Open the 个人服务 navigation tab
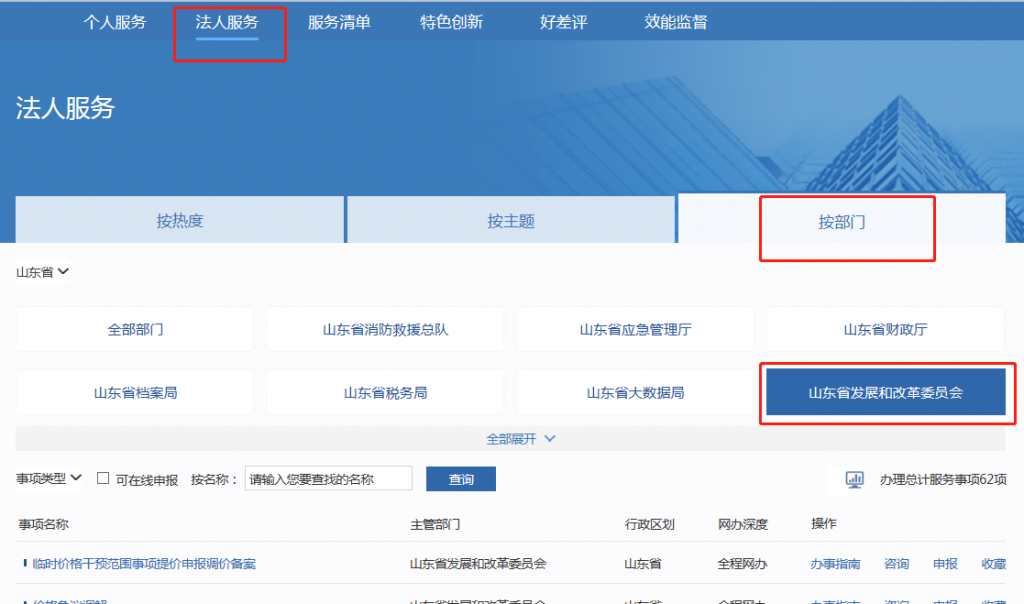The width and height of the screenshot is (1024, 604). click(115, 22)
